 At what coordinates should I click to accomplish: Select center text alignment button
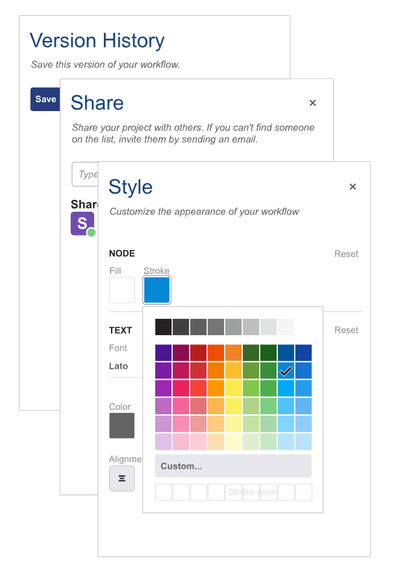(122, 478)
